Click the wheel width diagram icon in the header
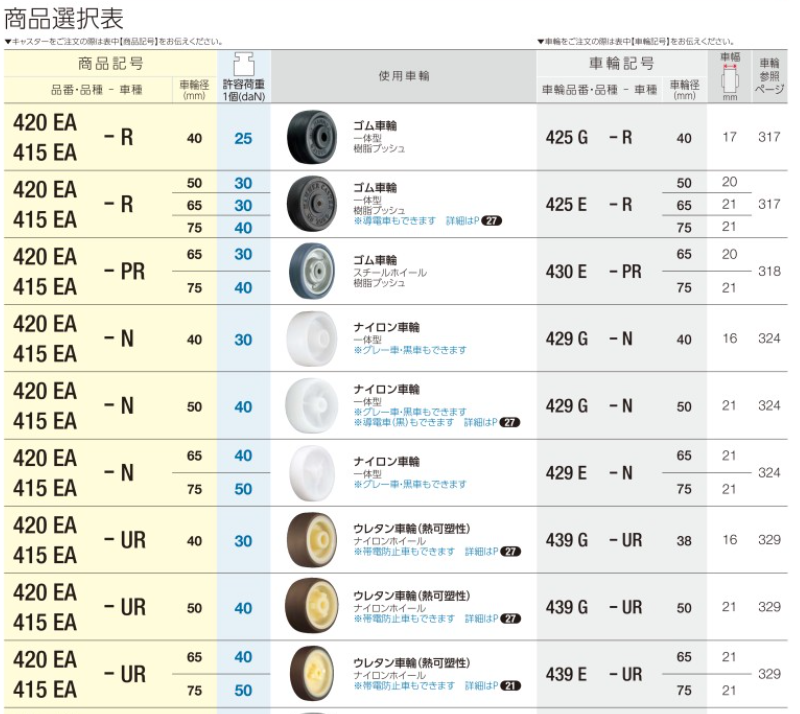This screenshot has height=714, width=800. tap(730, 81)
